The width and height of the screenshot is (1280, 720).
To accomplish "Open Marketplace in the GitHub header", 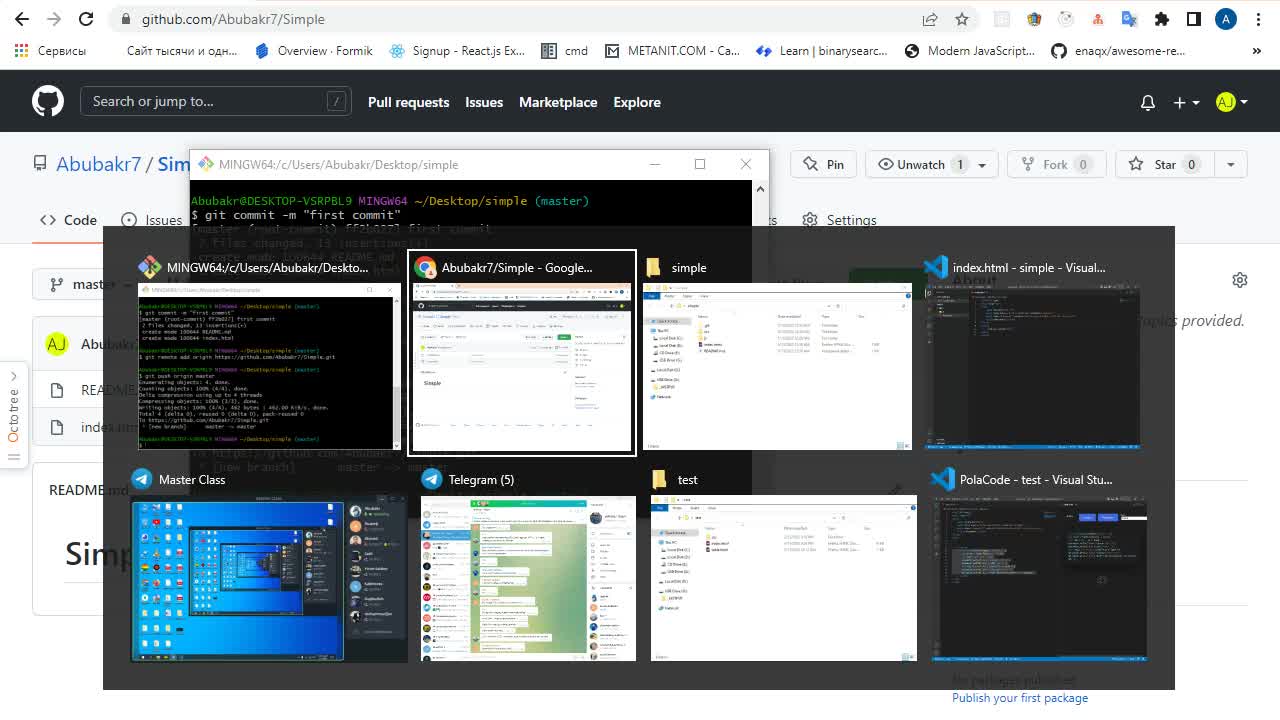I will point(558,102).
